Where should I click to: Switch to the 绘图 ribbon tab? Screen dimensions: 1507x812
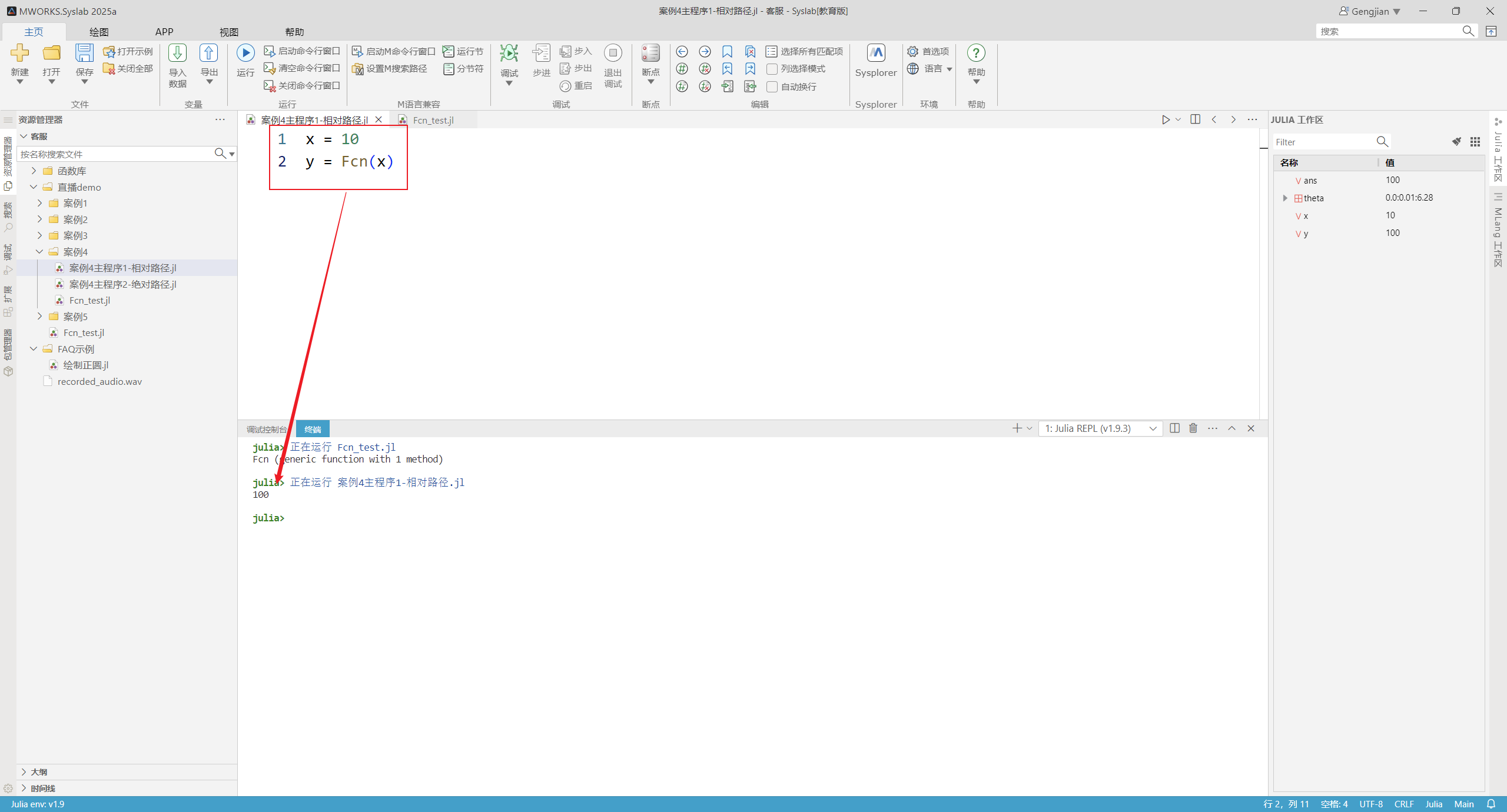[x=99, y=32]
